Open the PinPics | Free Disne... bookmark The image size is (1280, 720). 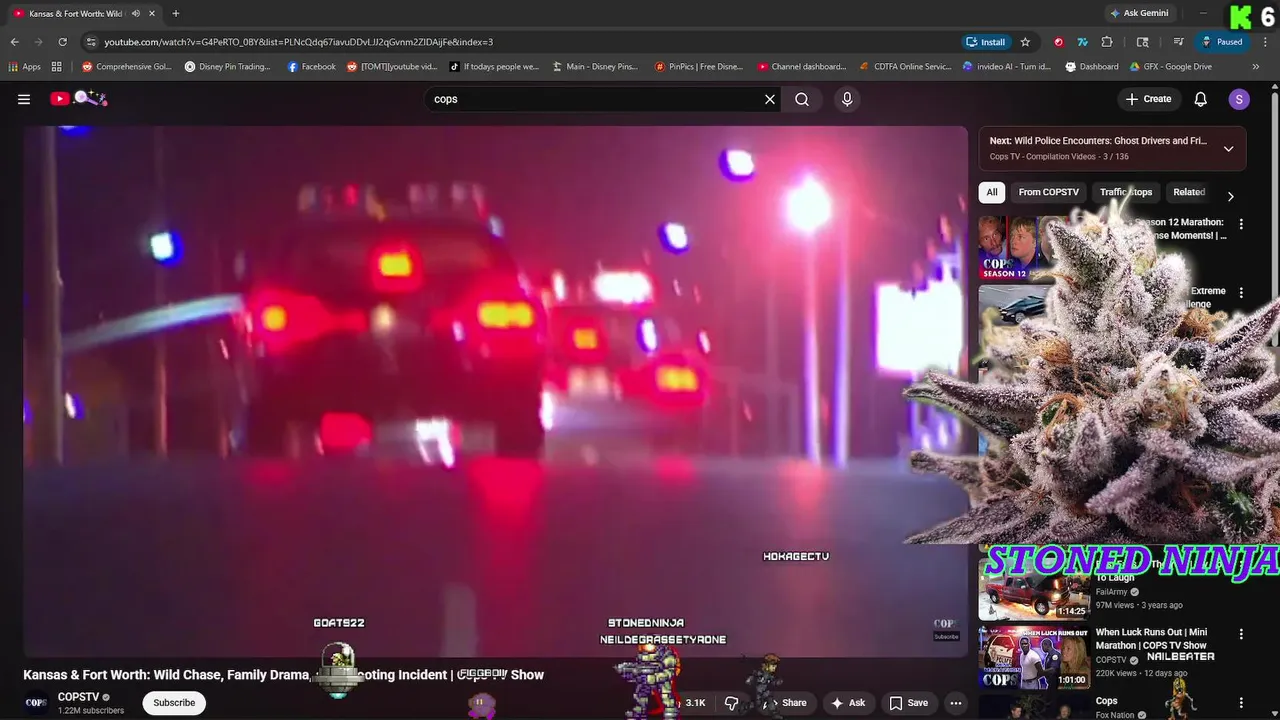click(698, 67)
